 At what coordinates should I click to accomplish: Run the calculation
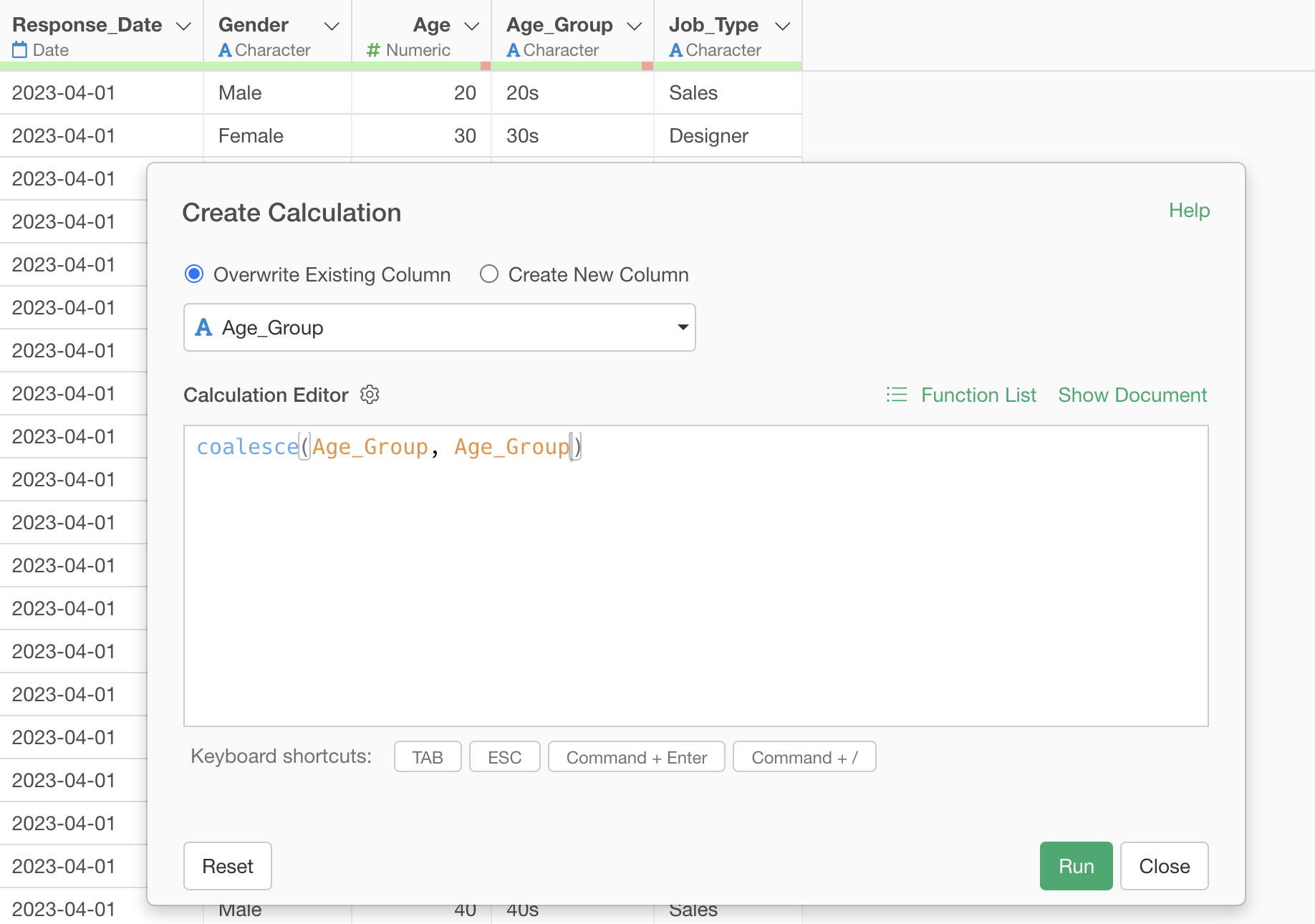tap(1076, 866)
